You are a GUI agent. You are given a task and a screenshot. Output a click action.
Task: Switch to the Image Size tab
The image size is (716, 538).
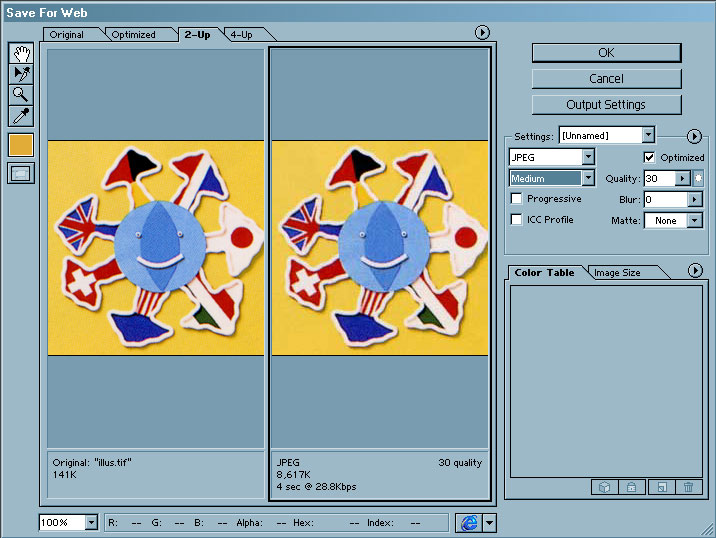click(x=617, y=273)
